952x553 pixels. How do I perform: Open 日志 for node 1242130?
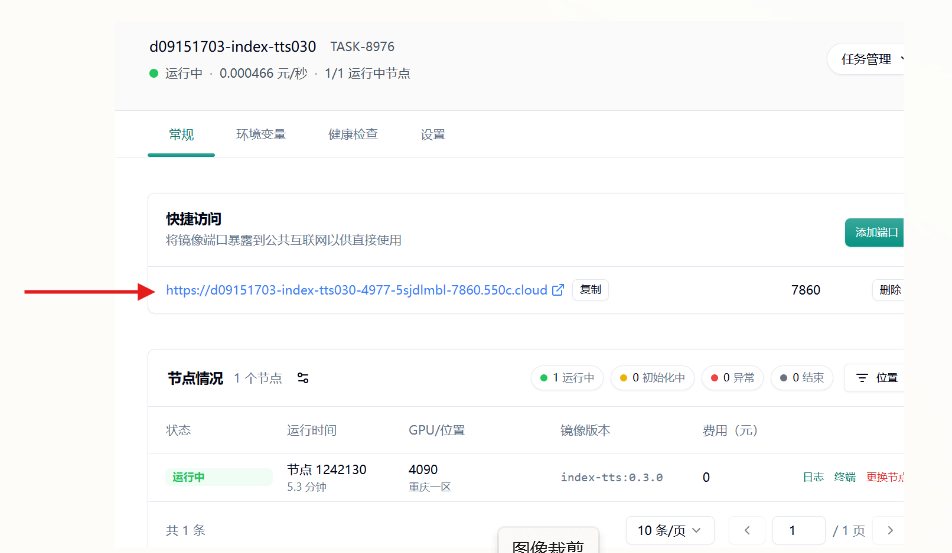[x=813, y=477]
